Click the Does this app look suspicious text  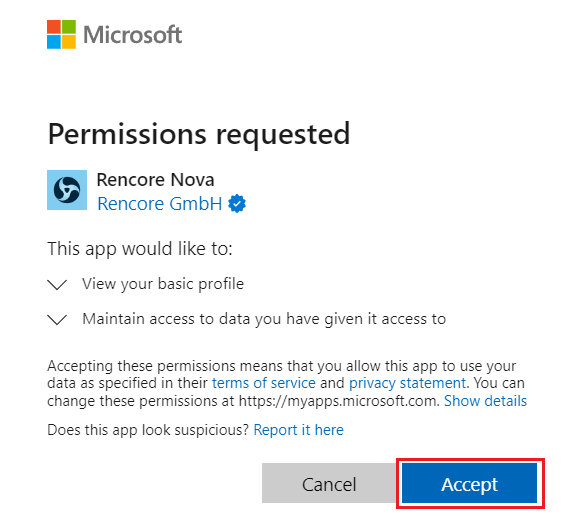(x=148, y=430)
